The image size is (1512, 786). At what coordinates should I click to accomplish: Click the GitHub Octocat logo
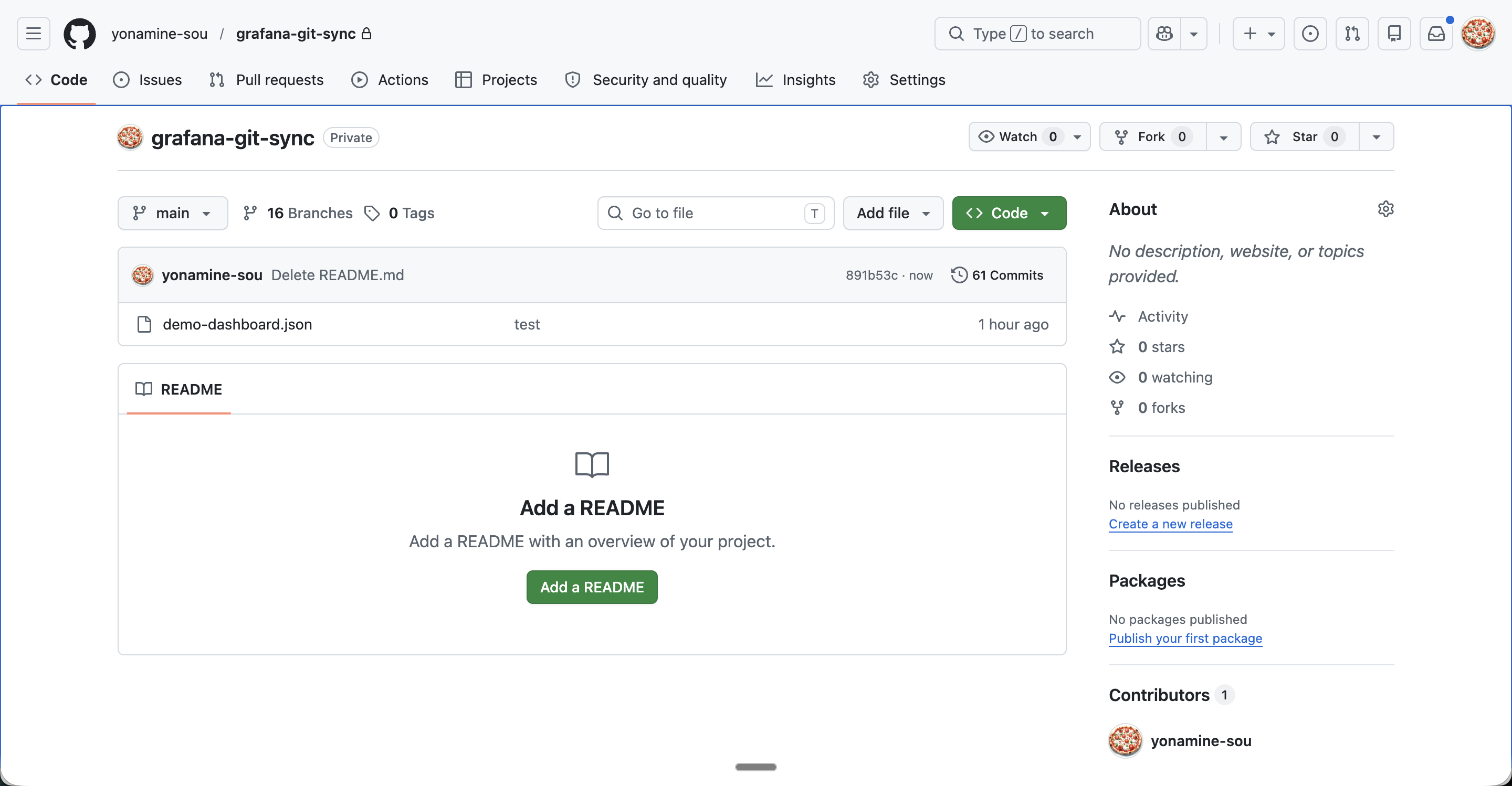tap(79, 34)
